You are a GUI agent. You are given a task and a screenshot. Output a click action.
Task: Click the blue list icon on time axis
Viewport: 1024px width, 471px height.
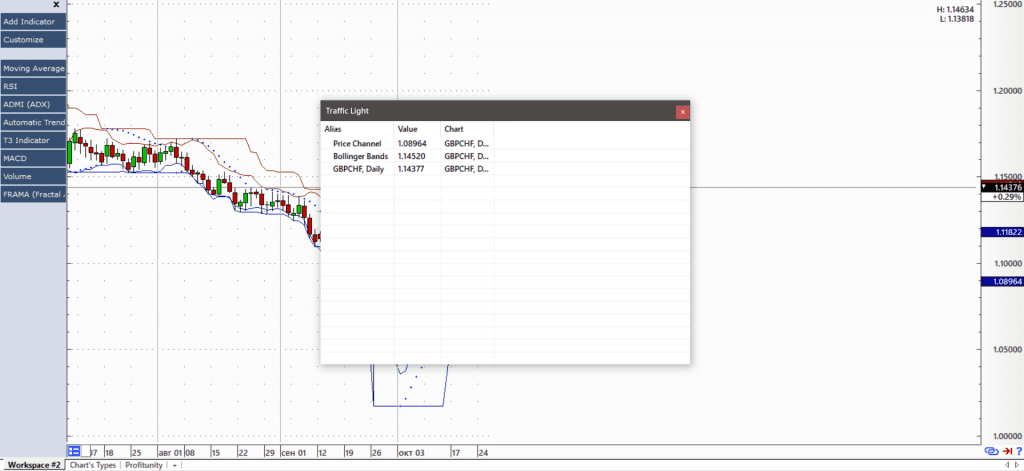point(74,450)
